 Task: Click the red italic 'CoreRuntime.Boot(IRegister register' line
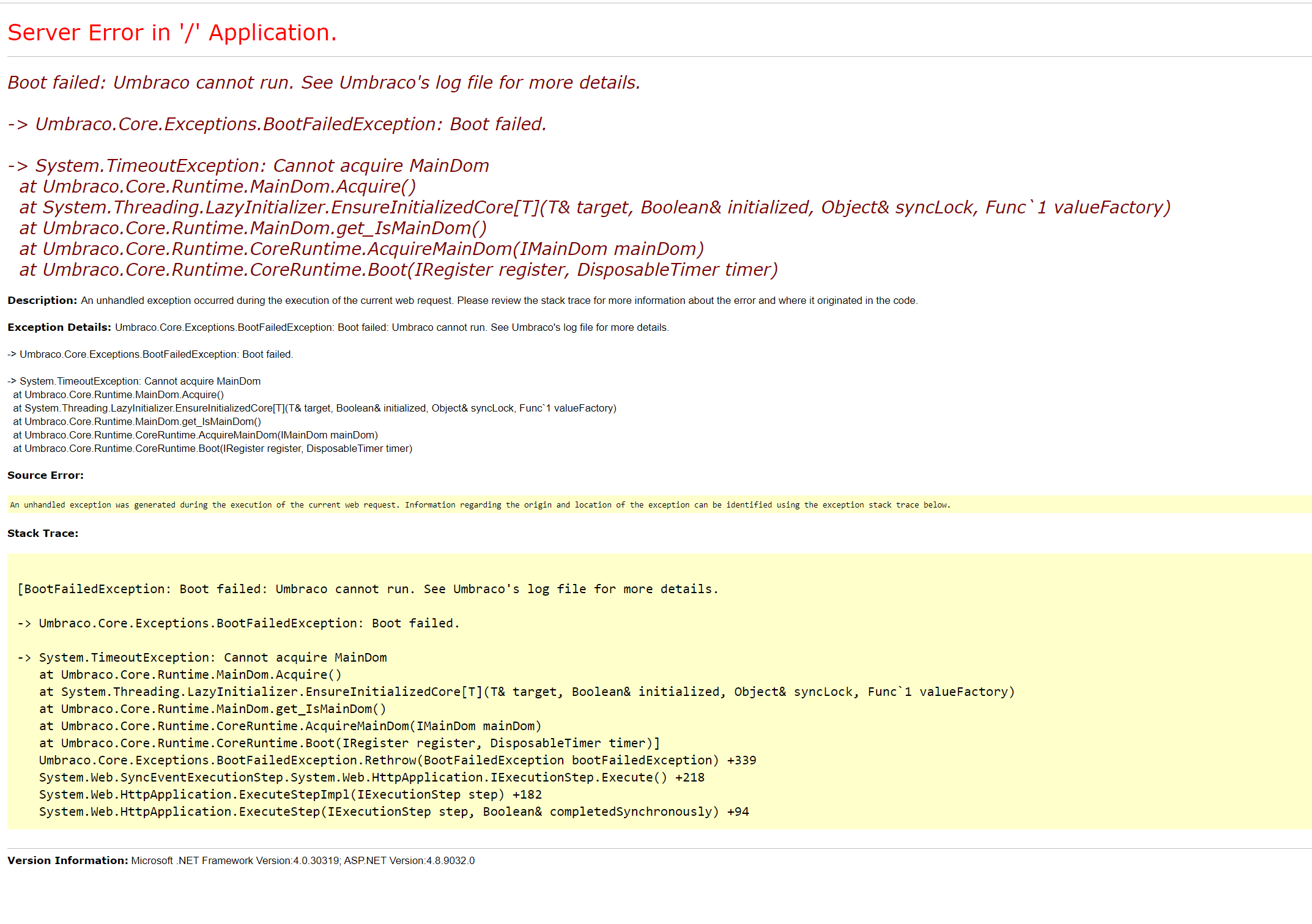click(398, 270)
